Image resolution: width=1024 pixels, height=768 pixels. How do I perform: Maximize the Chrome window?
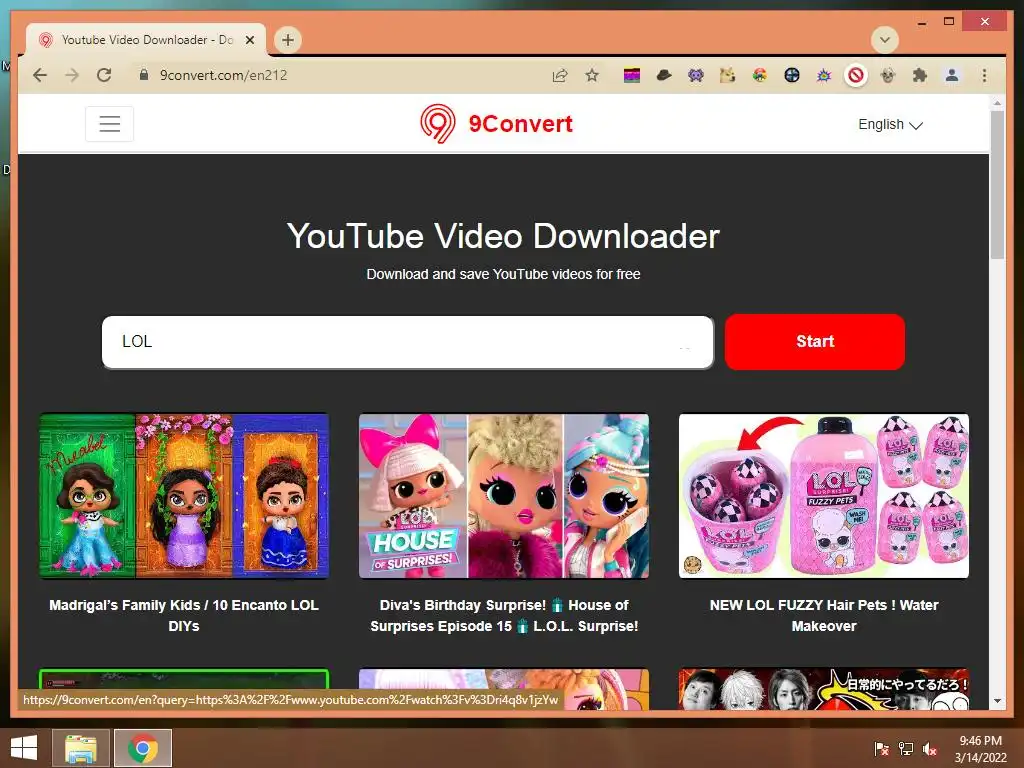click(949, 22)
